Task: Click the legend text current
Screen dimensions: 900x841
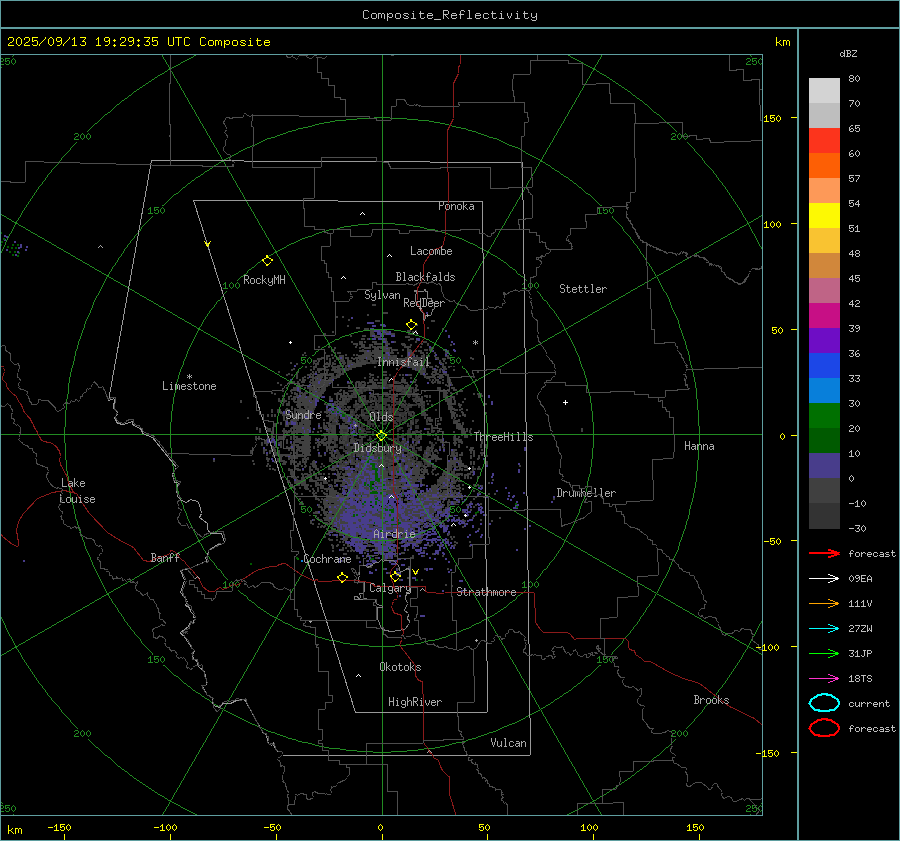Action: (x=869, y=704)
